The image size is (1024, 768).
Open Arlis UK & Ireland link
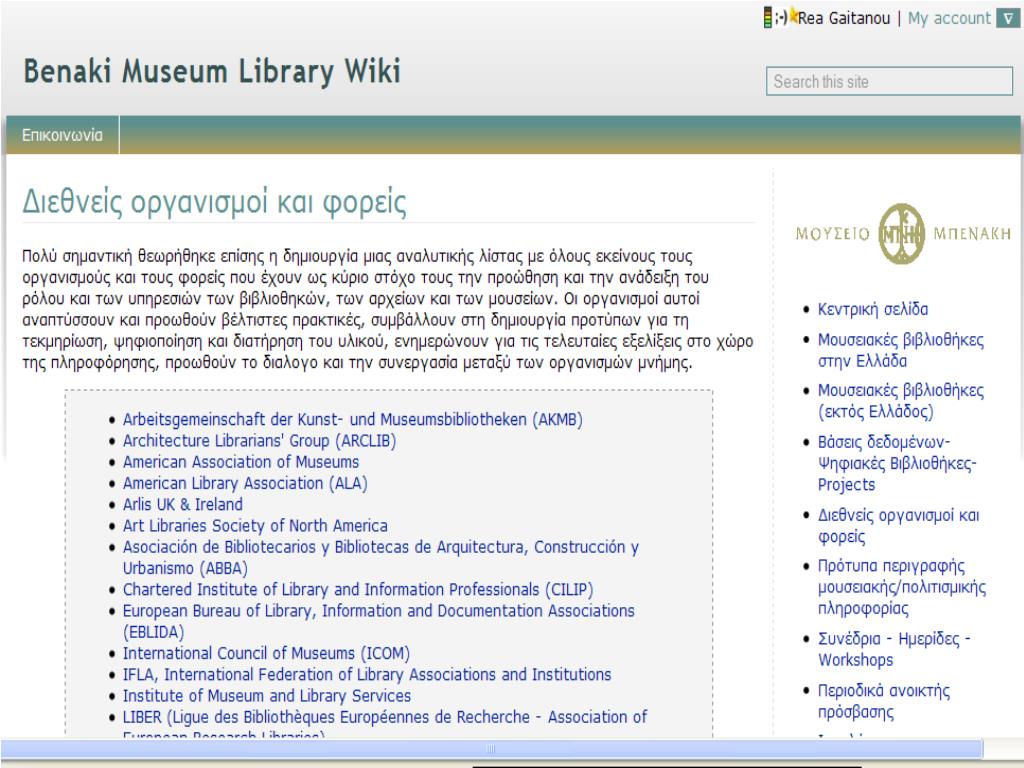183,504
